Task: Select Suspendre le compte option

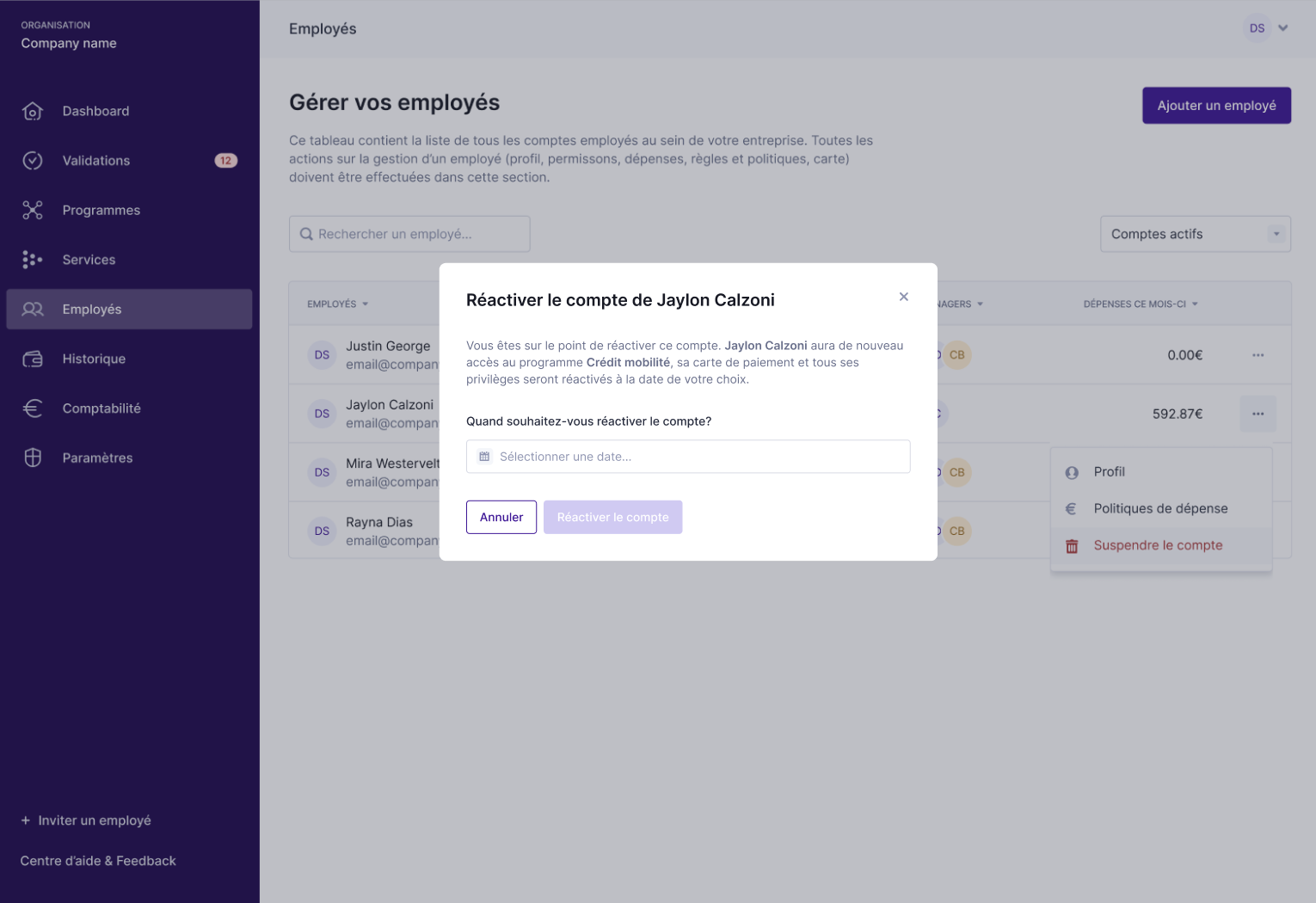Action: pos(1157,545)
